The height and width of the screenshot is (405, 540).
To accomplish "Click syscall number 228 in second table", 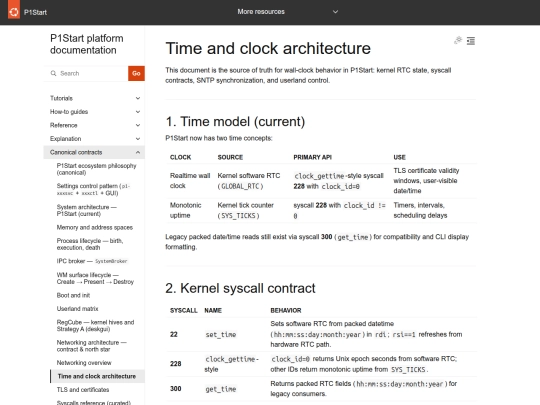I will coord(176,364).
